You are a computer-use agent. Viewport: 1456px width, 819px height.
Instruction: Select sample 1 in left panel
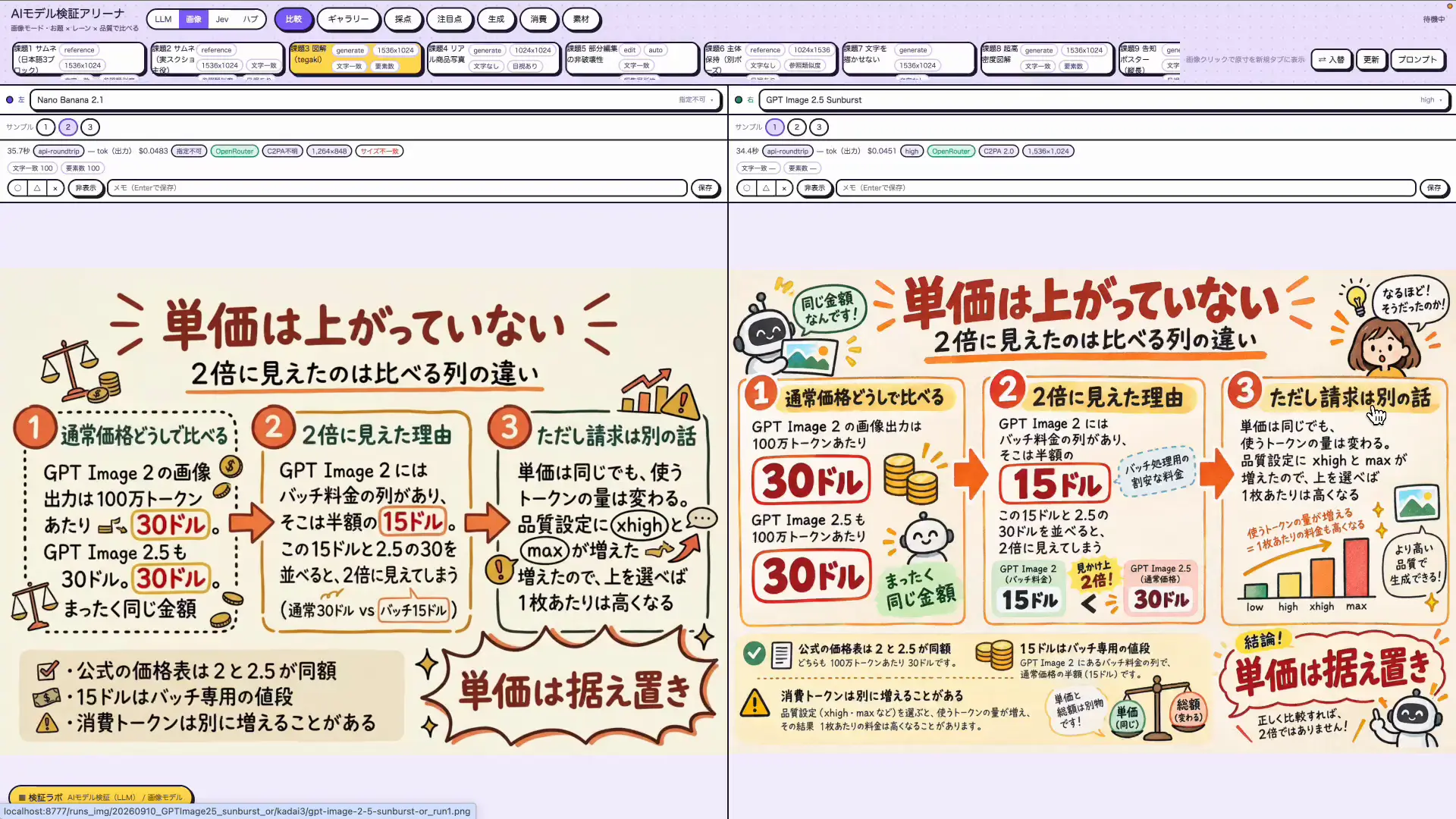click(x=45, y=127)
